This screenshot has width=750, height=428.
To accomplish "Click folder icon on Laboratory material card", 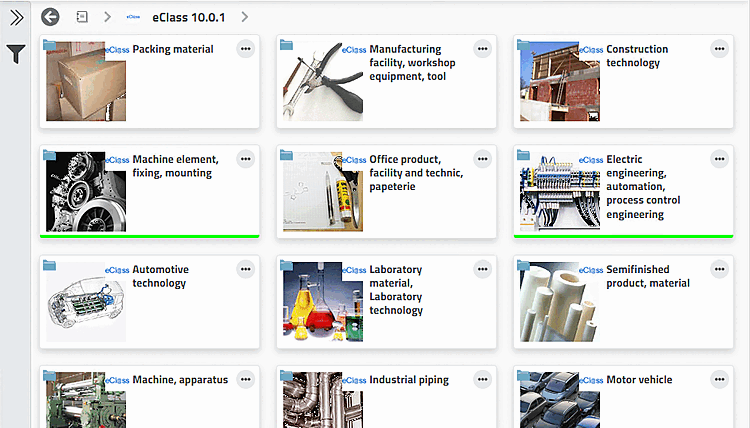I will [286, 265].
